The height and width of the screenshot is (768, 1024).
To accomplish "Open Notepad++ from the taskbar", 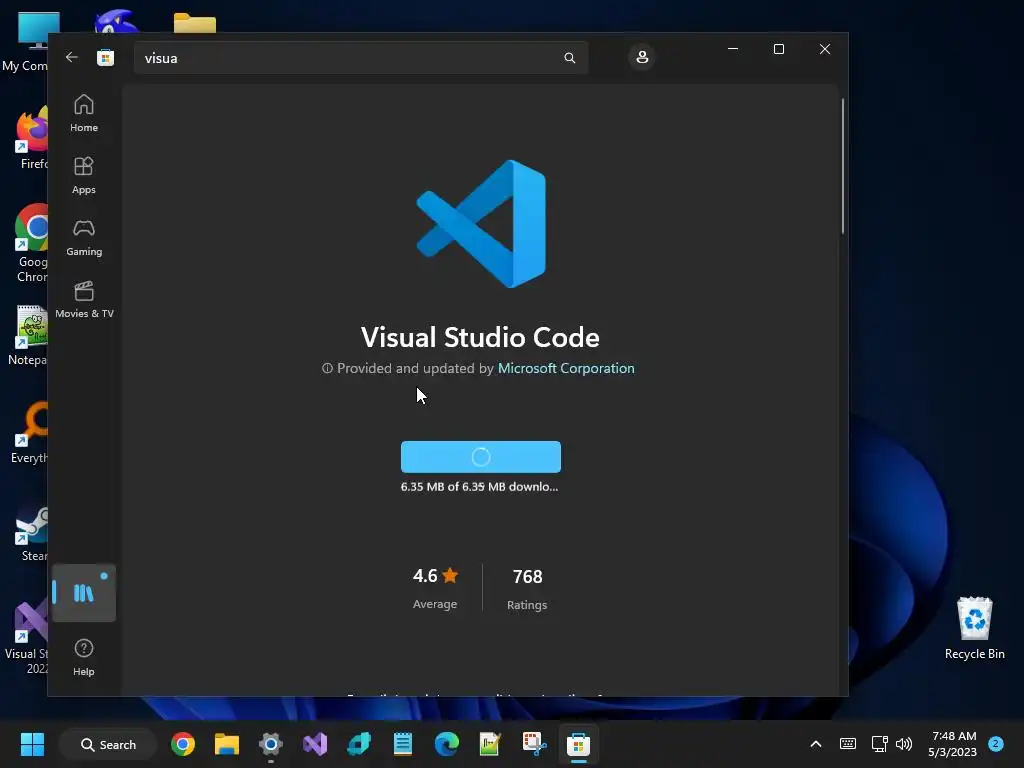I will pos(490,744).
